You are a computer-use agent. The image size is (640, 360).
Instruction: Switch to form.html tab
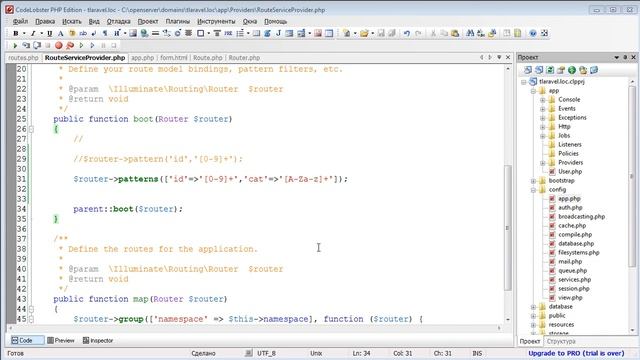click(x=174, y=58)
